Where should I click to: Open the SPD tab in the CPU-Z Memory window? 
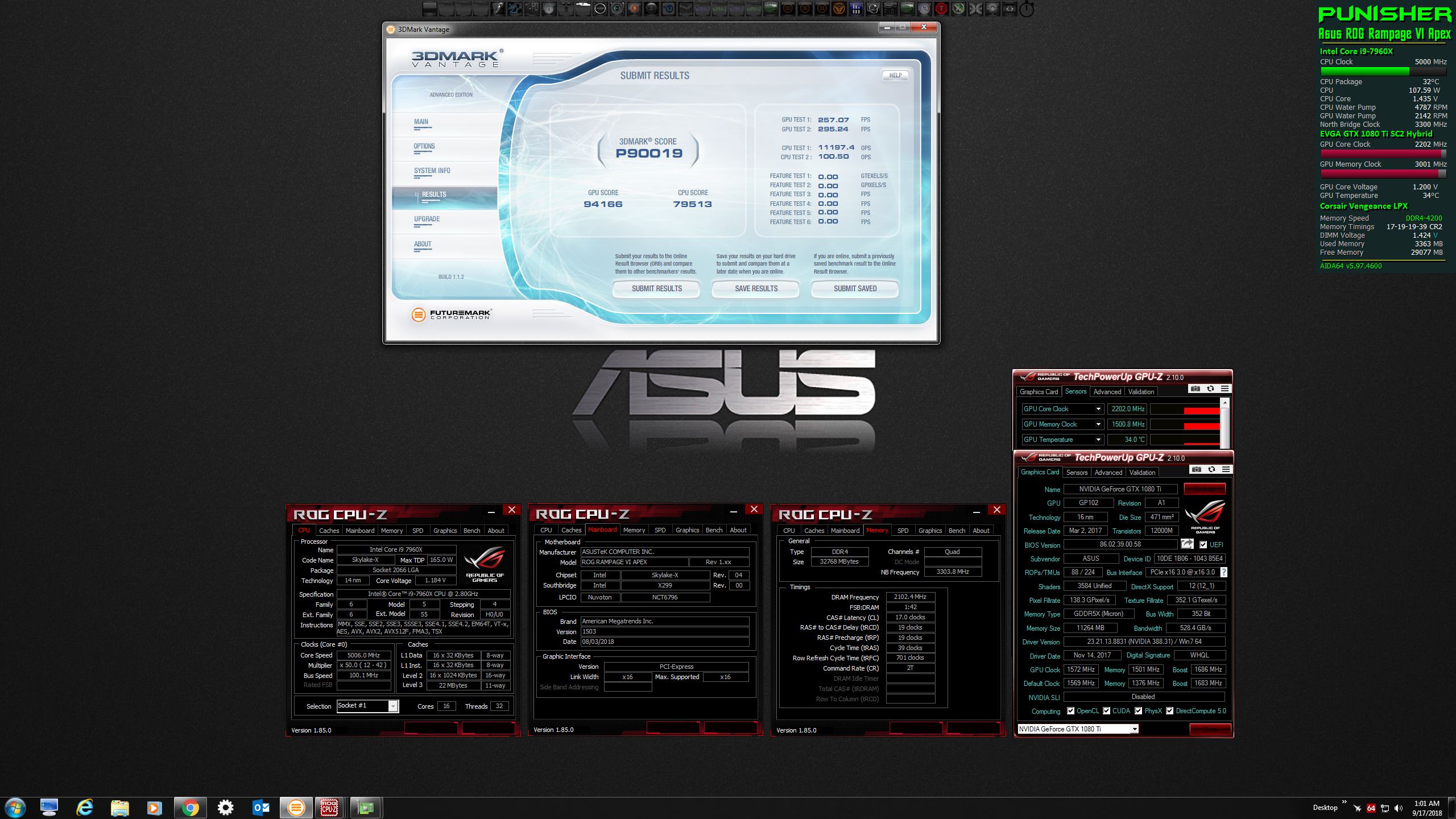(x=903, y=530)
